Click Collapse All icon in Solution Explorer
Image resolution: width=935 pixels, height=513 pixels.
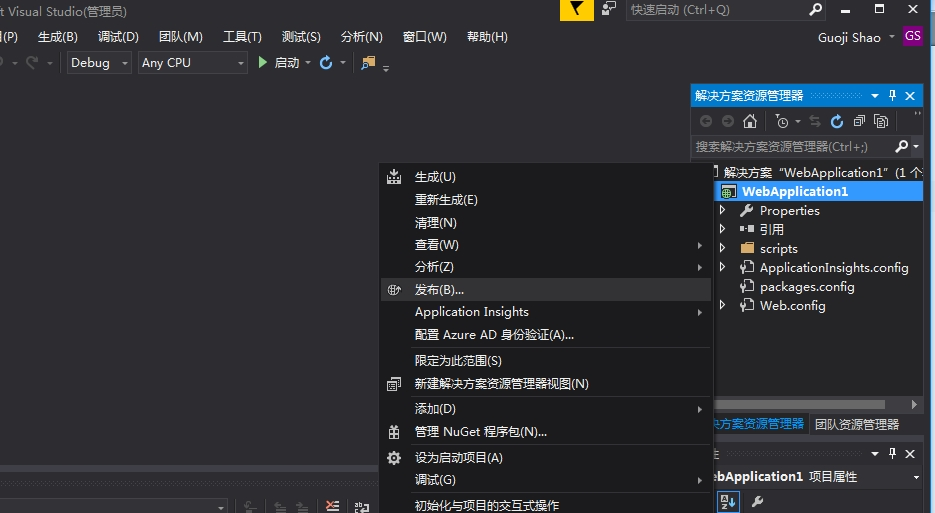point(859,121)
